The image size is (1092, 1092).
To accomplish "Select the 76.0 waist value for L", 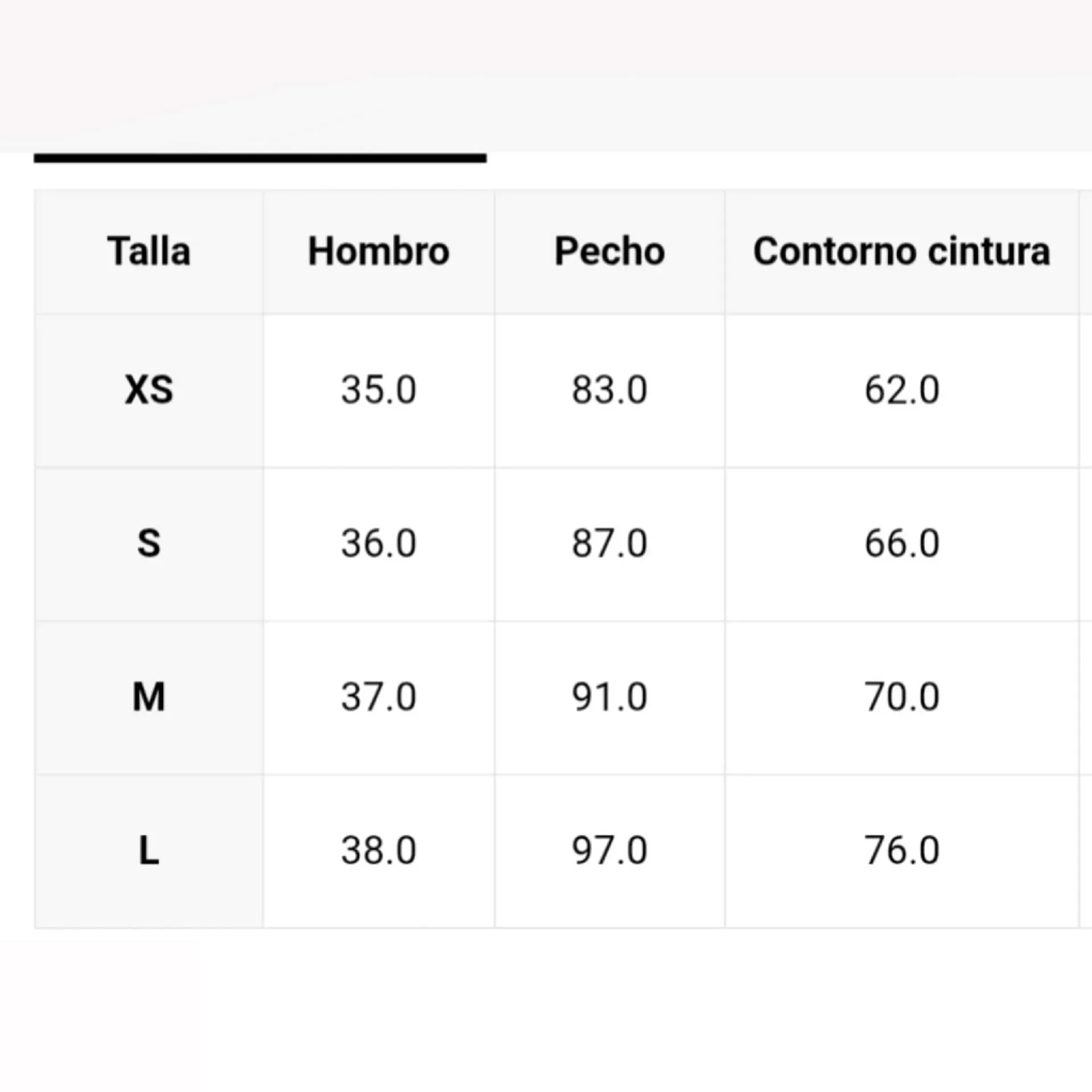I will click(901, 851).
